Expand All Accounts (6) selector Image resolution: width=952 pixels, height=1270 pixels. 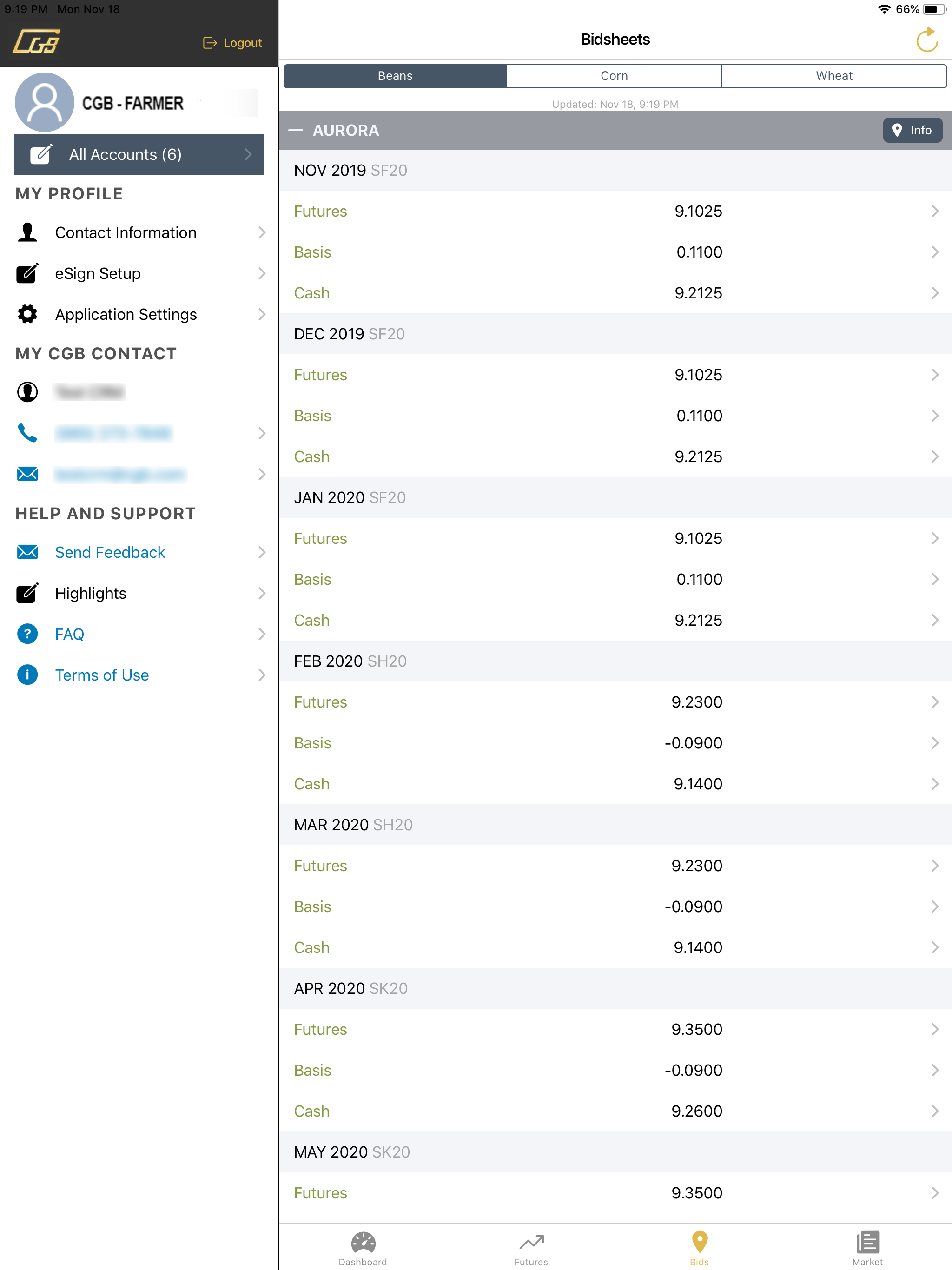pos(139,154)
